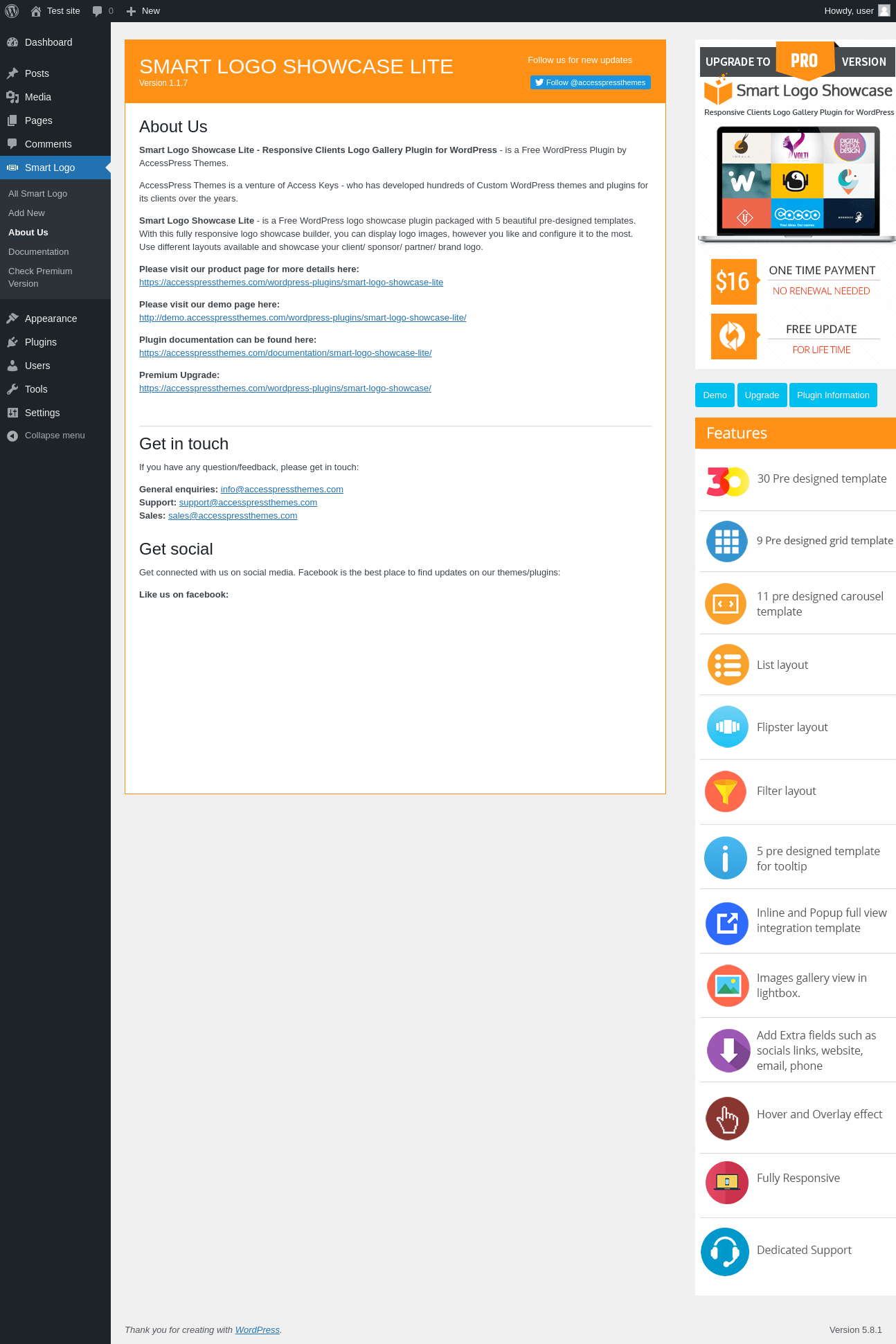
Task: Select the Documentation submenu item
Action: click(39, 252)
